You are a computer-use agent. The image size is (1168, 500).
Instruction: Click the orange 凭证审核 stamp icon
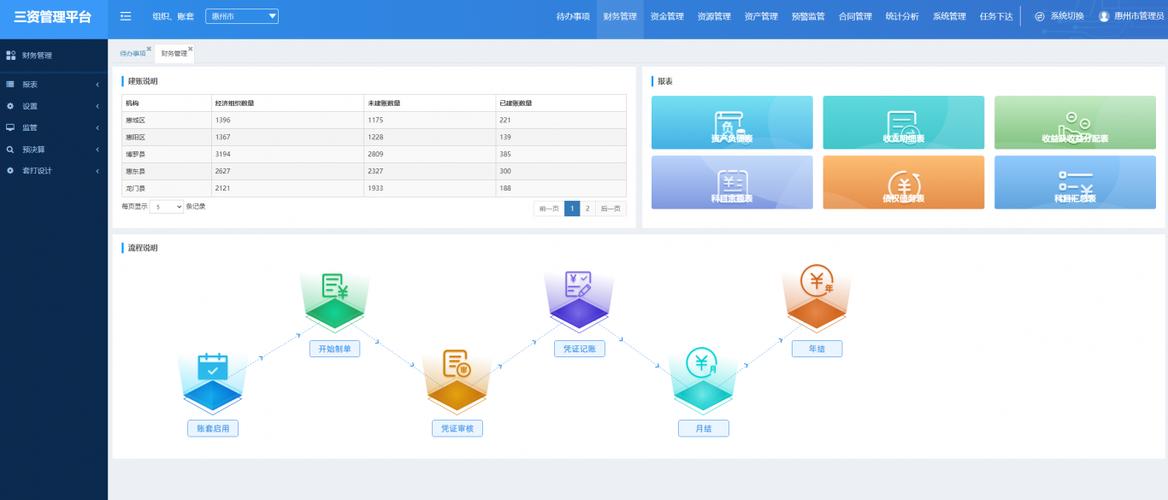[457, 363]
